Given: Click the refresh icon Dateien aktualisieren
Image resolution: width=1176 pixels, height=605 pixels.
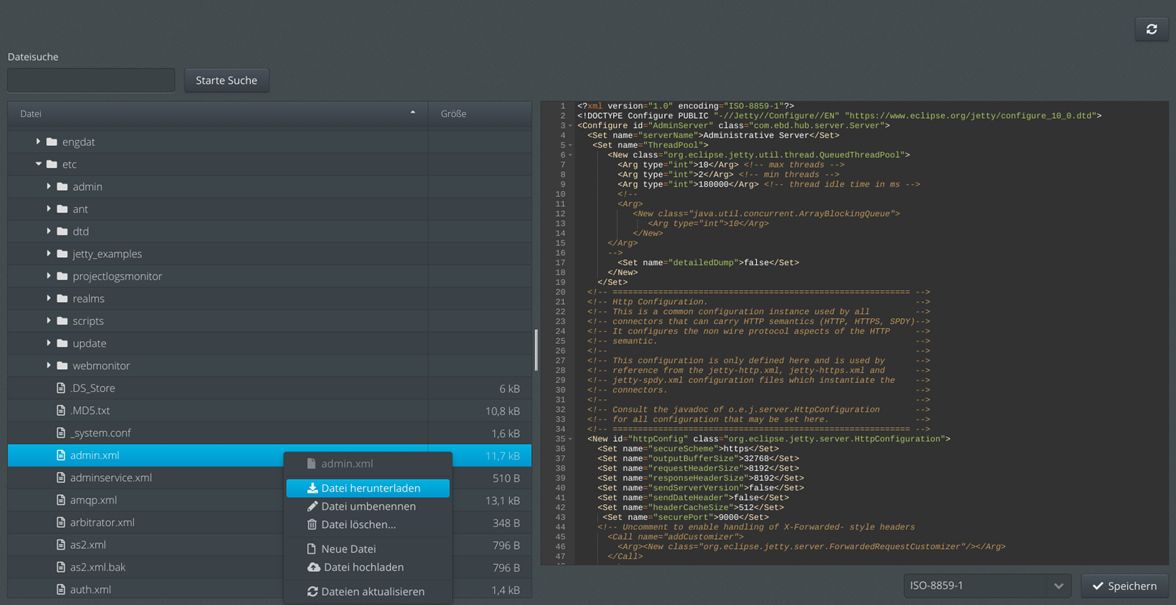Looking at the screenshot, I should pos(313,592).
